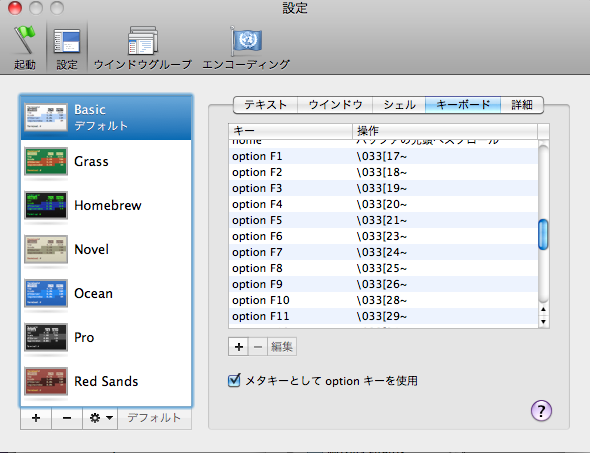The width and height of the screenshot is (590, 453).
Task: Switch to the シェル tab
Action: (x=399, y=105)
